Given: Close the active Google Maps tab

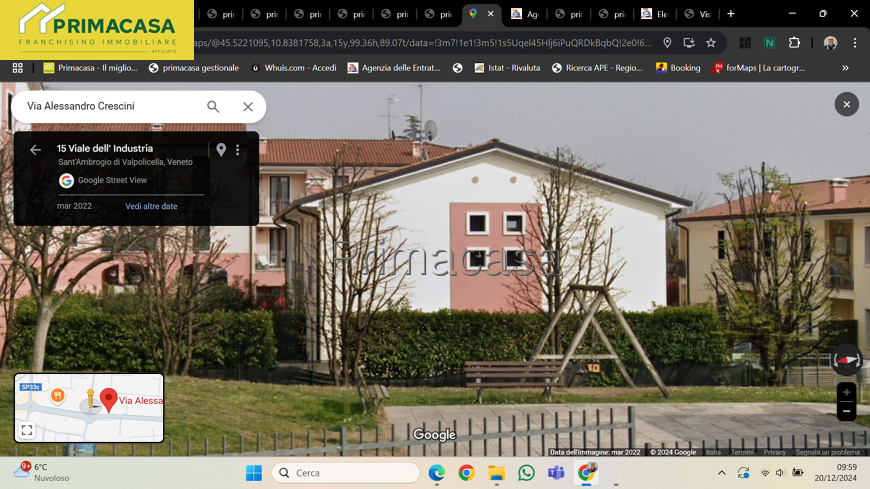Looking at the screenshot, I should [490, 14].
